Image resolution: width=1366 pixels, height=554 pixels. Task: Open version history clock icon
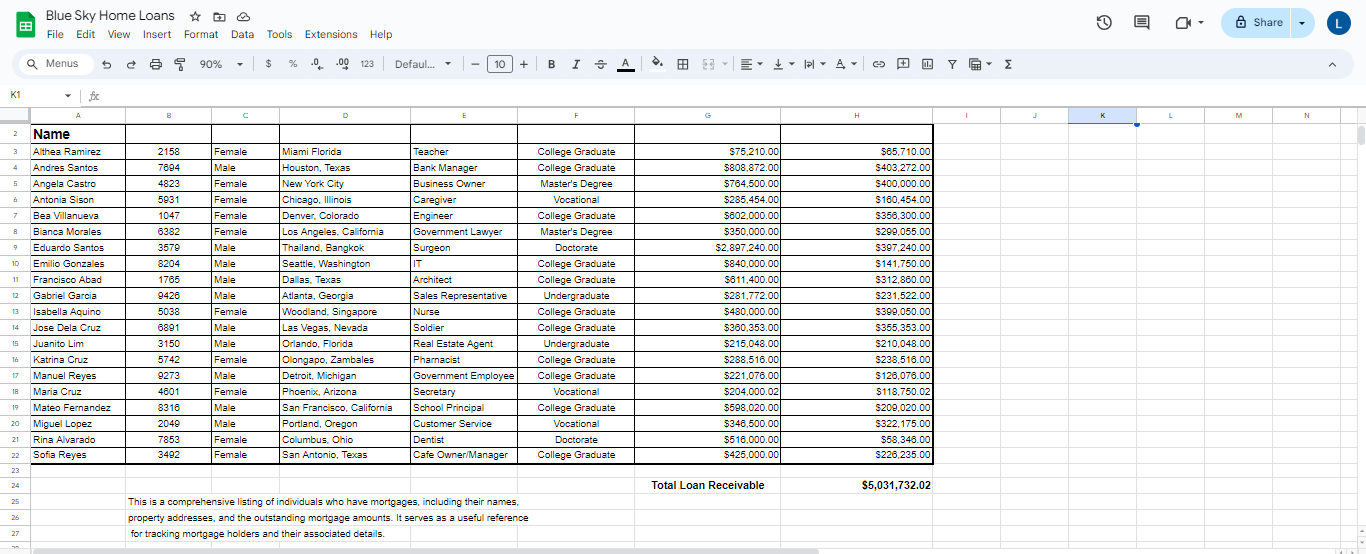pos(1104,23)
